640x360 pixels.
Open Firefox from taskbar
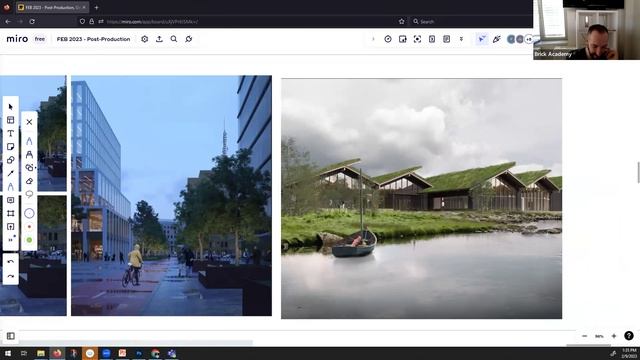pyautogui.click(x=57, y=353)
